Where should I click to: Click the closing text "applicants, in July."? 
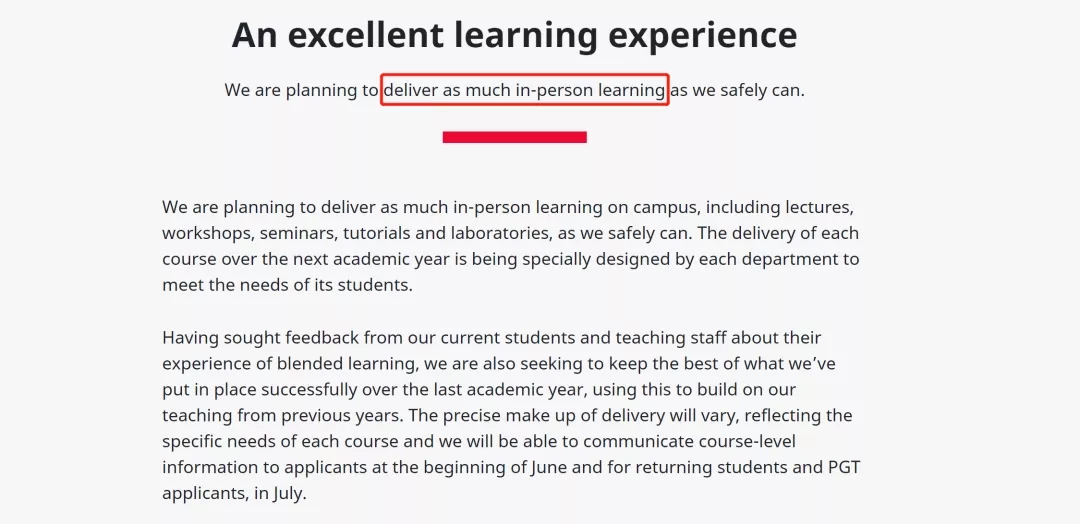tap(234, 494)
